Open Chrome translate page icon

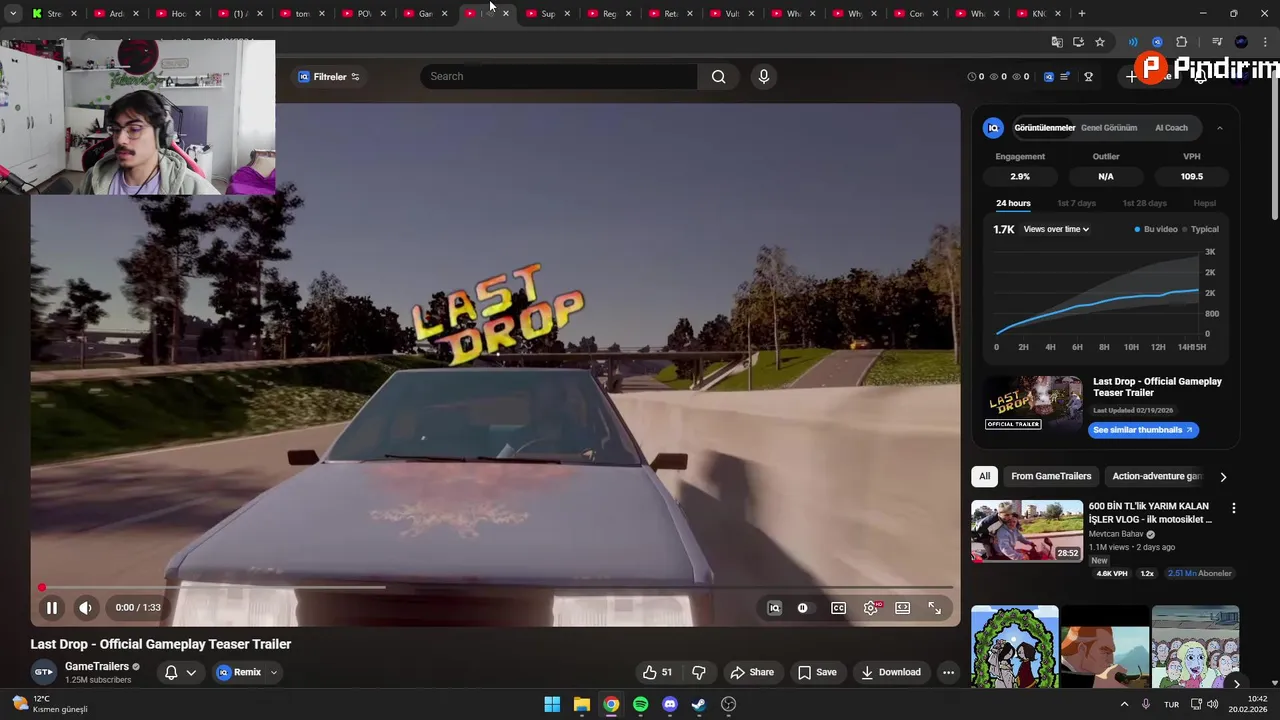pyautogui.click(x=1057, y=42)
